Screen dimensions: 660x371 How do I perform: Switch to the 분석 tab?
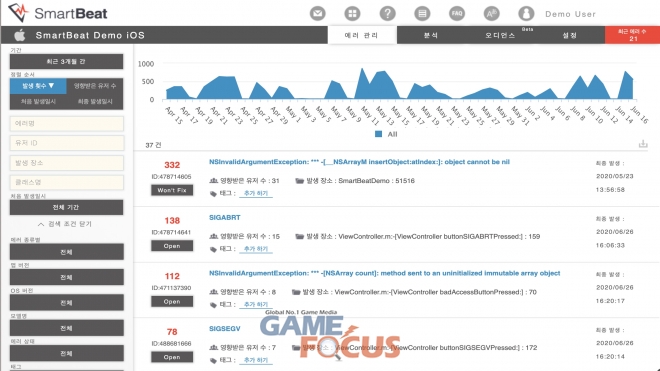point(431,35)
